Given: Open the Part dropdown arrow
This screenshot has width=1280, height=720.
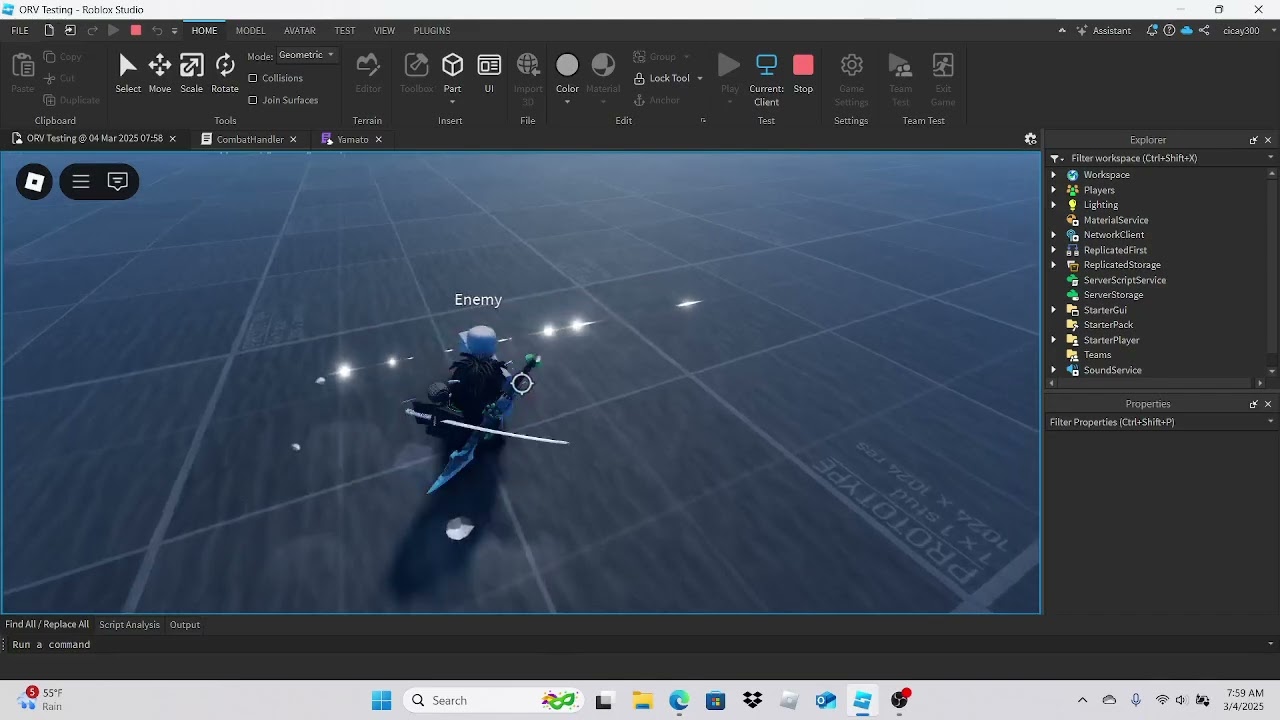Looking at the screenshot, I should point(453,101).
